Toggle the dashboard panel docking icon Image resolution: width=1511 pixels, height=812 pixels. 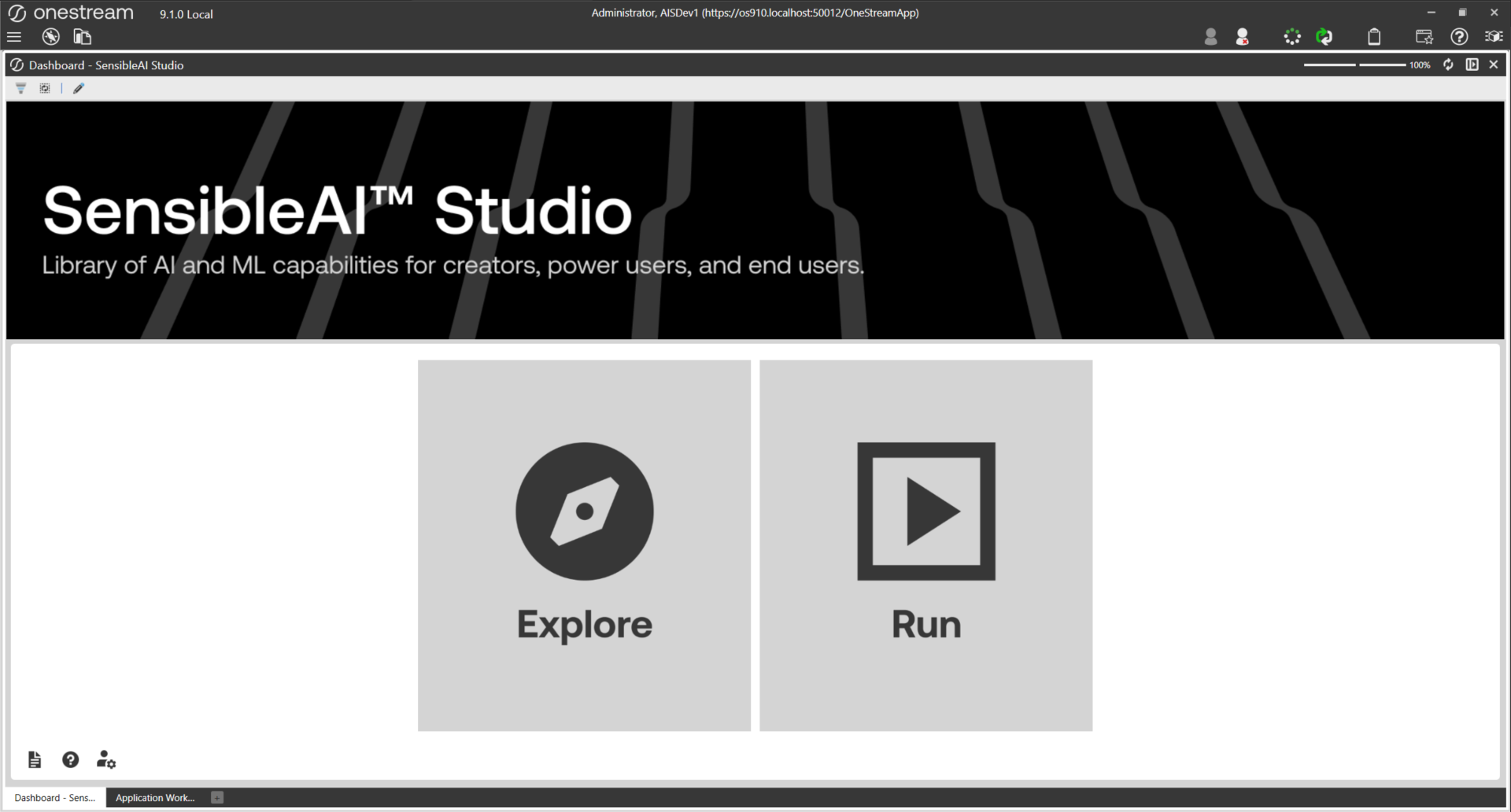click(1472, 65)
